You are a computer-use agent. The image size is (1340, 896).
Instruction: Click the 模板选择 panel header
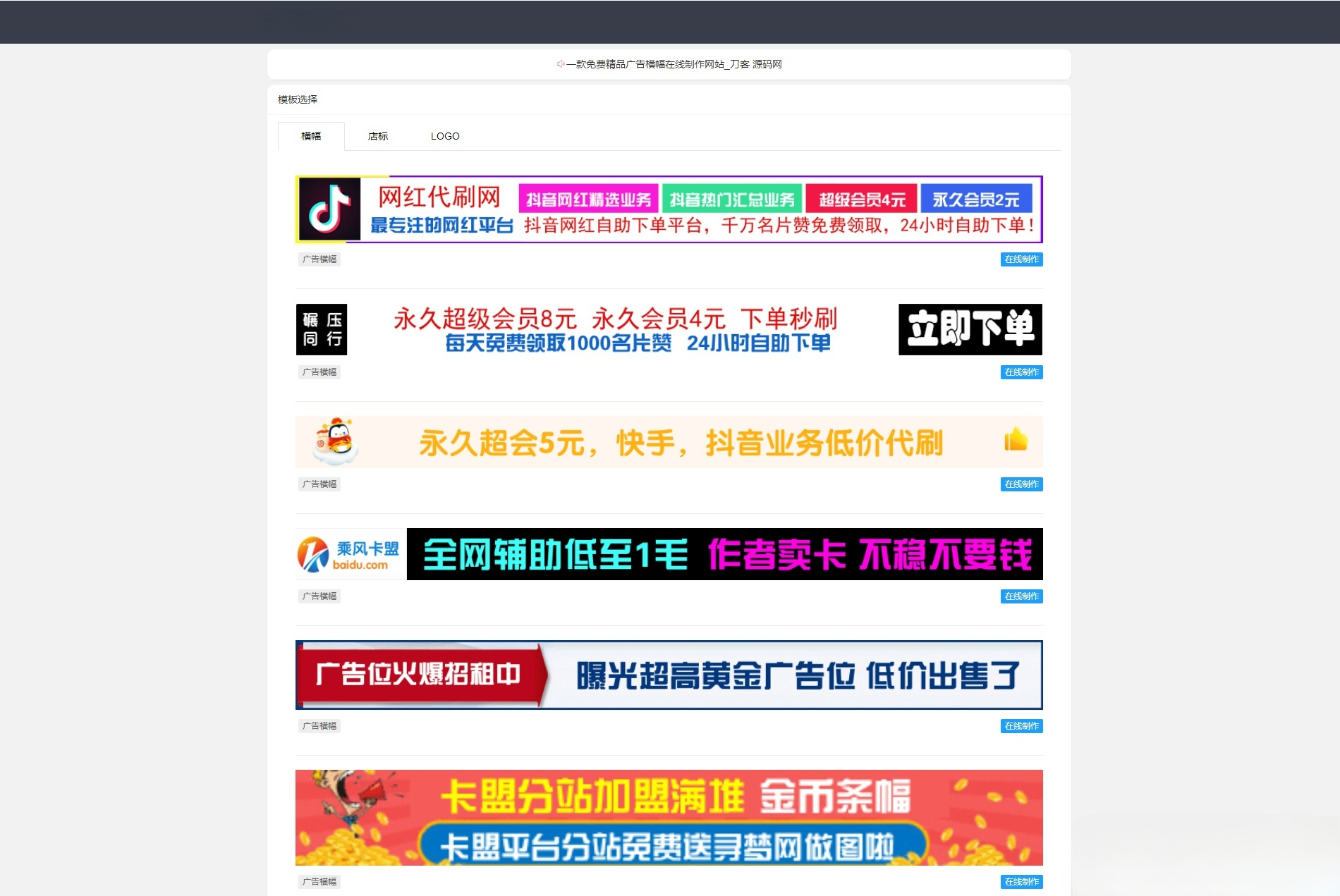297,99
